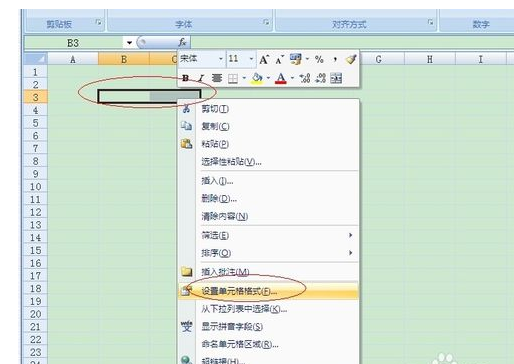514x364 pixels.
Task: Choose 复制(C) from context menu
Action: point(269,126)
